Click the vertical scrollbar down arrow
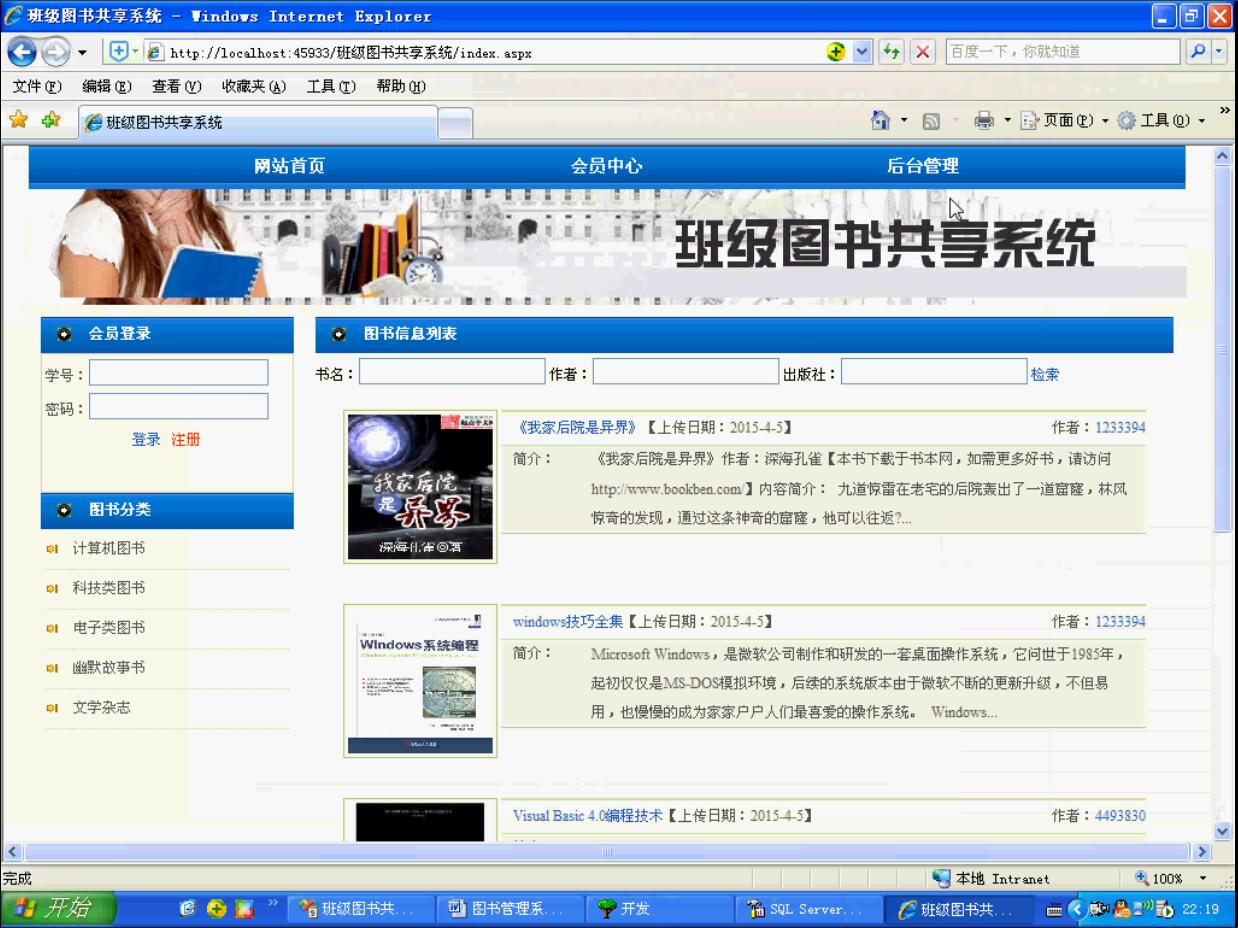 (x=1223, y=832)
